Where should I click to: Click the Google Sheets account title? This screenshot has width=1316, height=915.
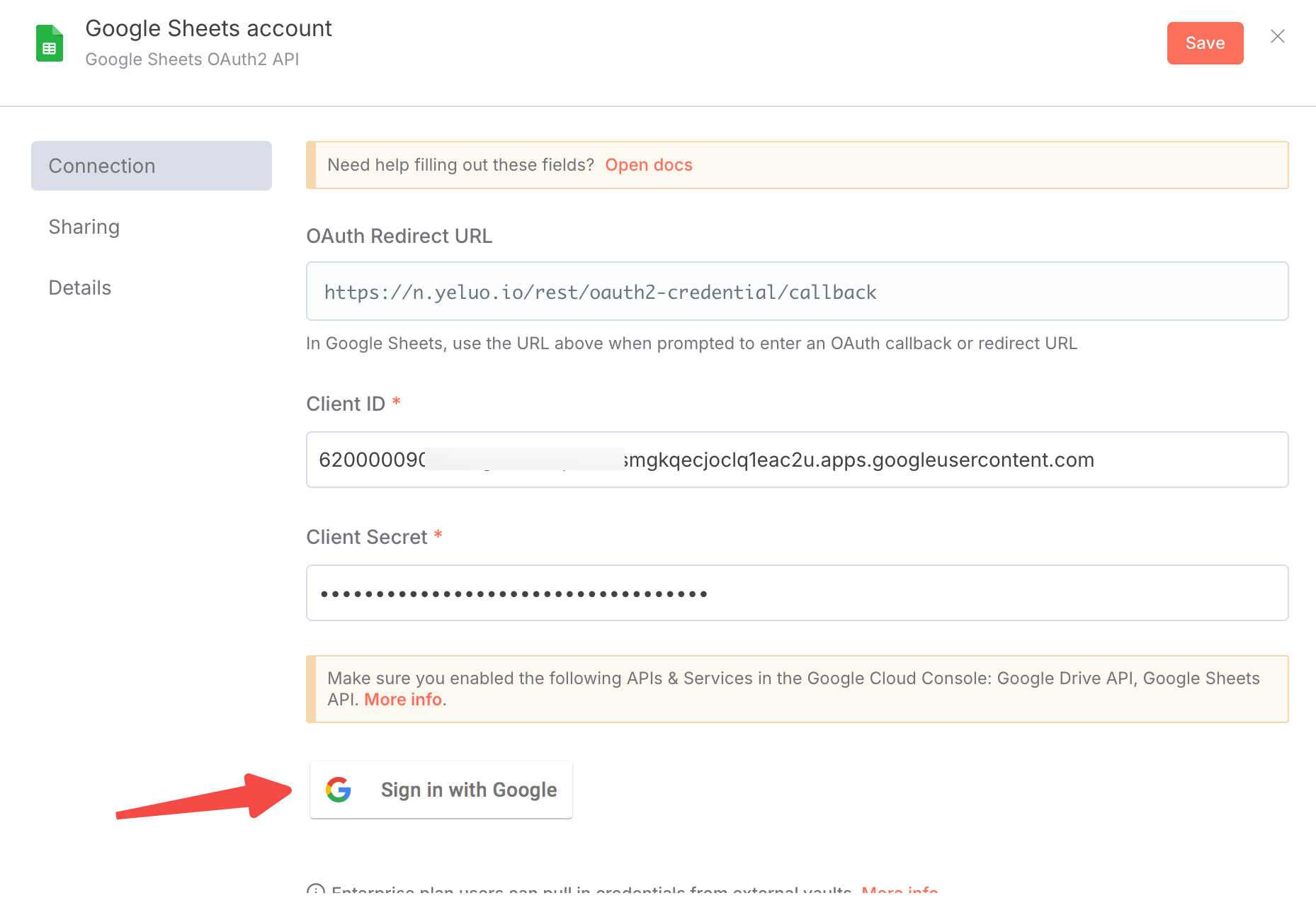point(208,28)
